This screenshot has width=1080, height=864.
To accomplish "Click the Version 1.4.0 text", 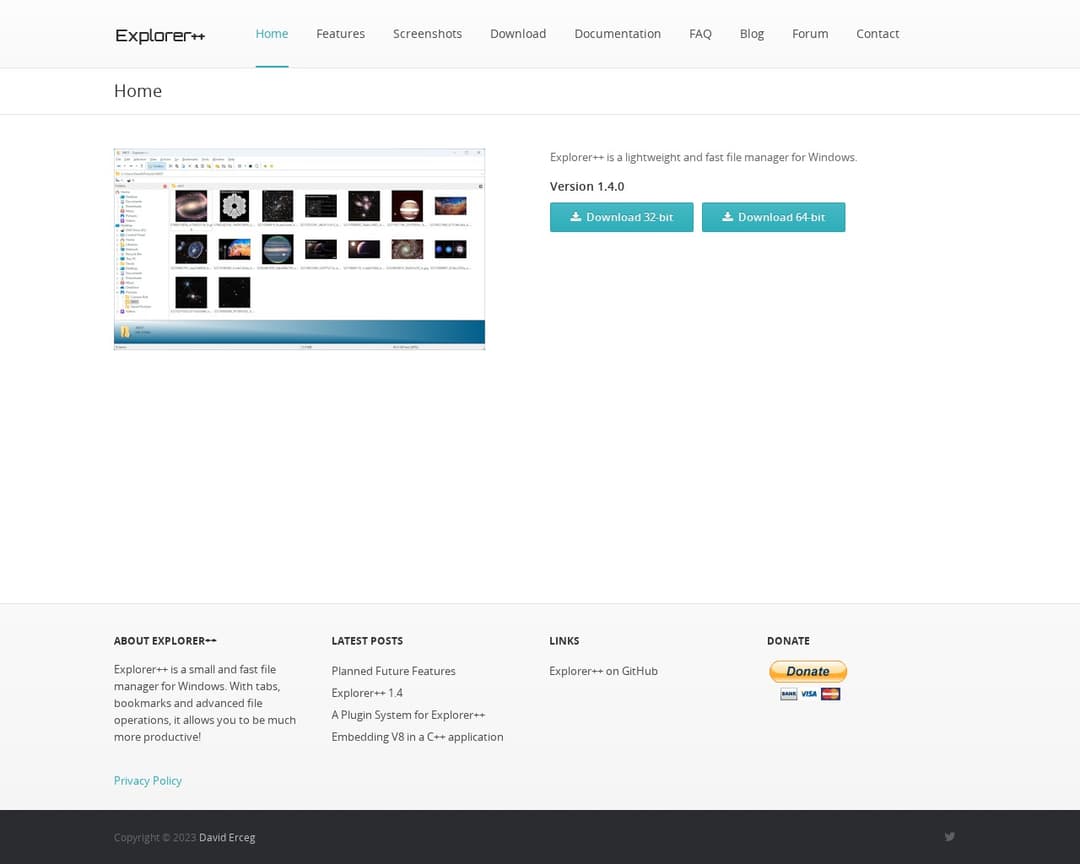I will [587, 187].
